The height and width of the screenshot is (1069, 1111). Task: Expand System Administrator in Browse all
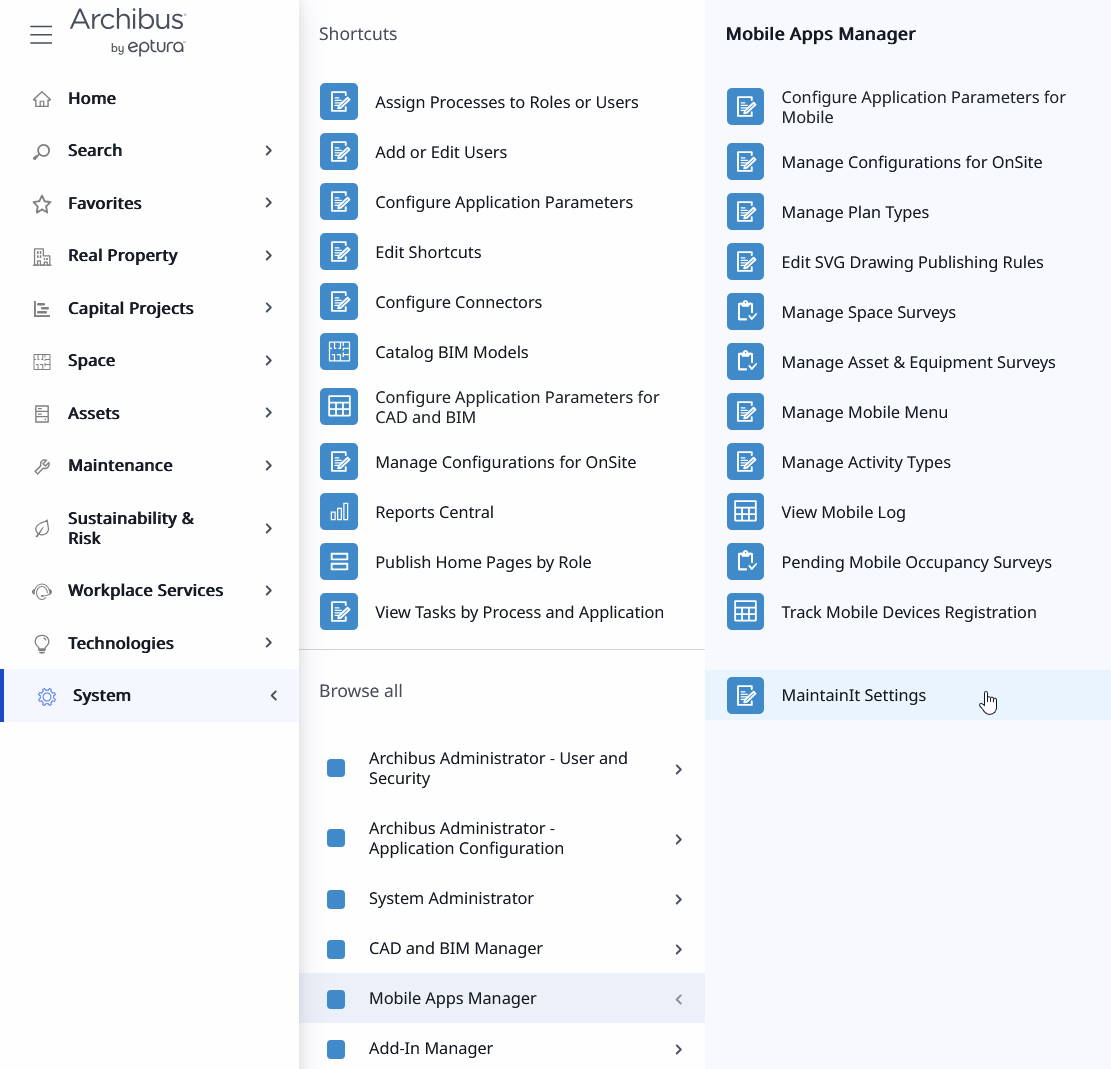click(678, 899)
